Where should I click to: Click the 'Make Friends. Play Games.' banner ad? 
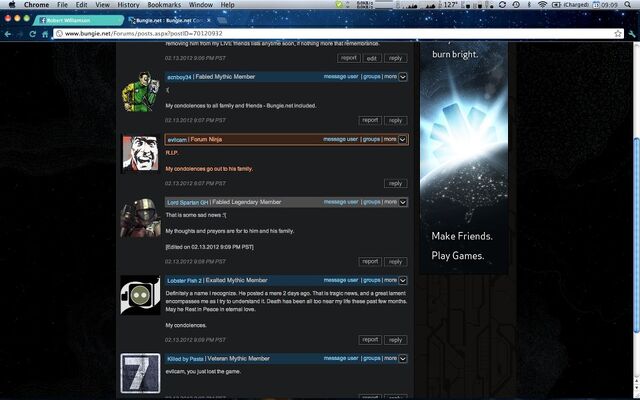[464, 157]
